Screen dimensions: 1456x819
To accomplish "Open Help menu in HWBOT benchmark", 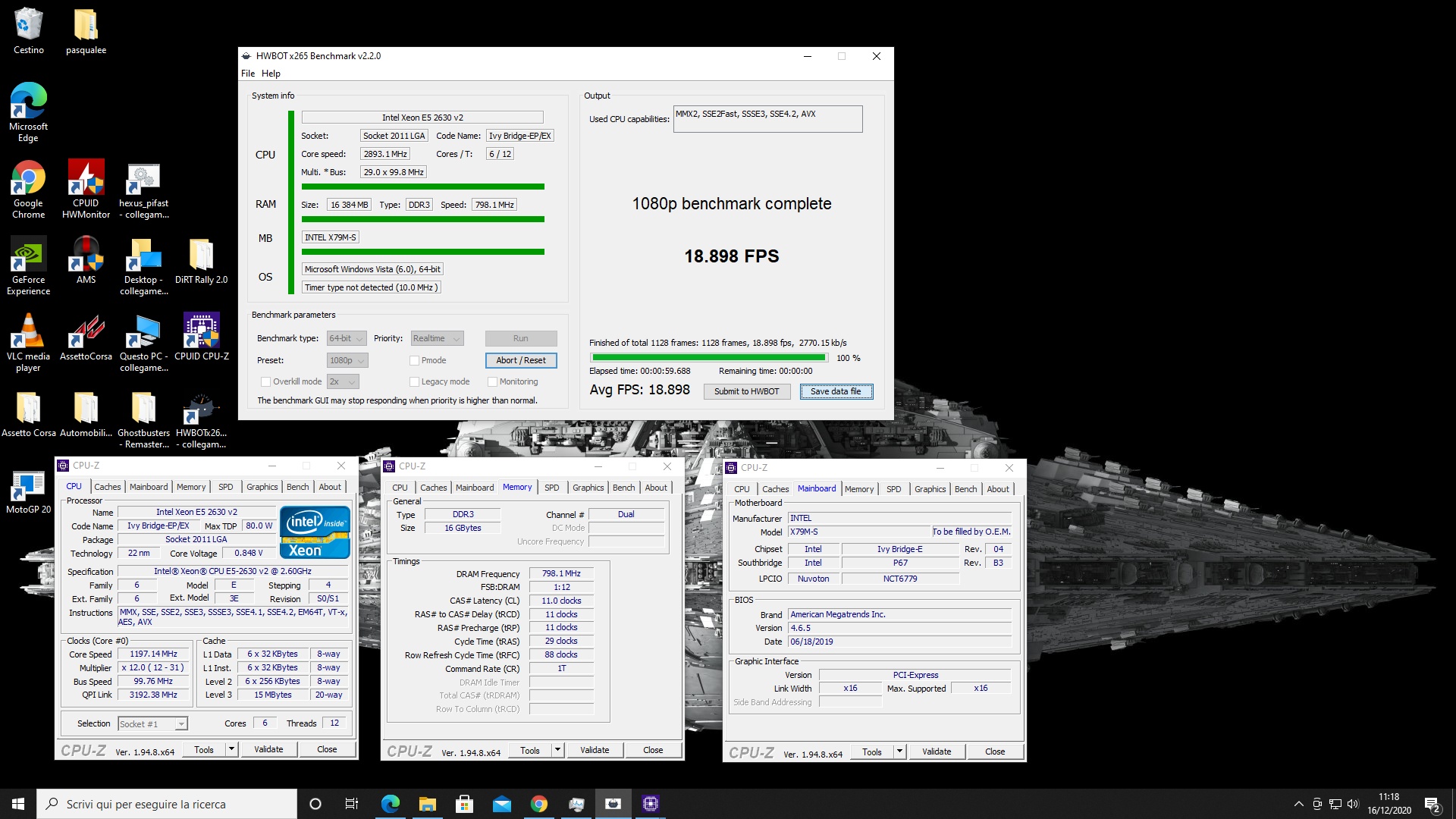I will (271, 74).
